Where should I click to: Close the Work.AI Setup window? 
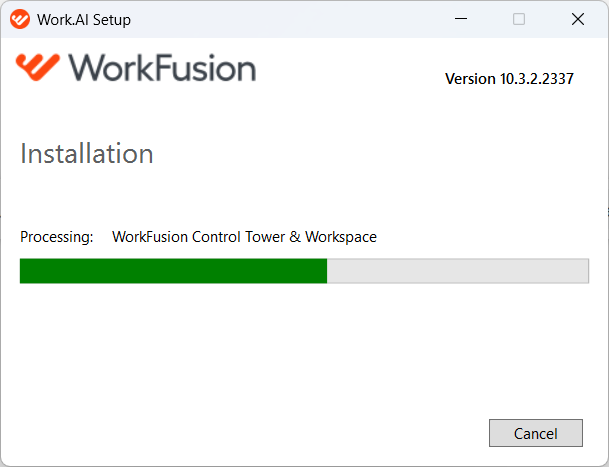(x=578, y=19)
